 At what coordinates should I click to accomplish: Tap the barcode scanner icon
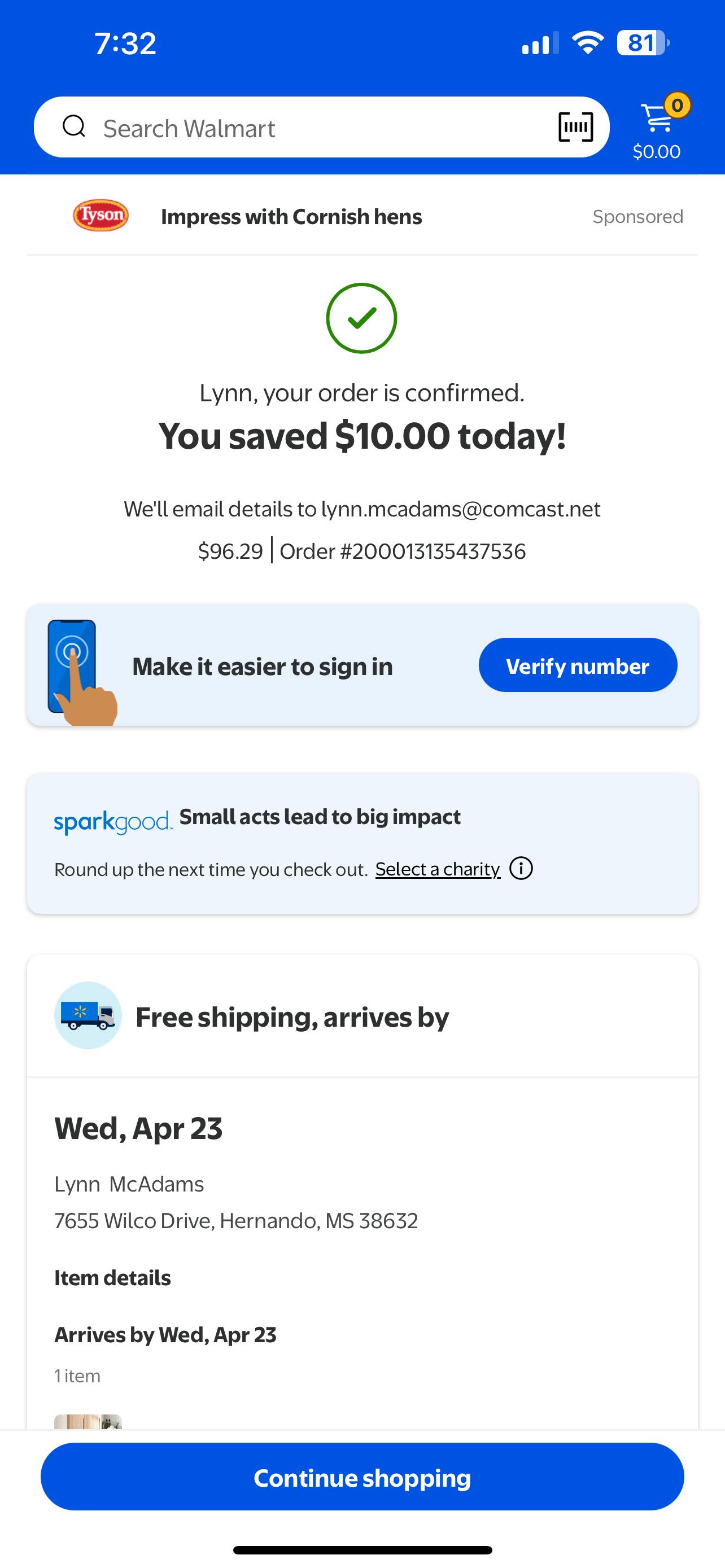tap(575, 127)
